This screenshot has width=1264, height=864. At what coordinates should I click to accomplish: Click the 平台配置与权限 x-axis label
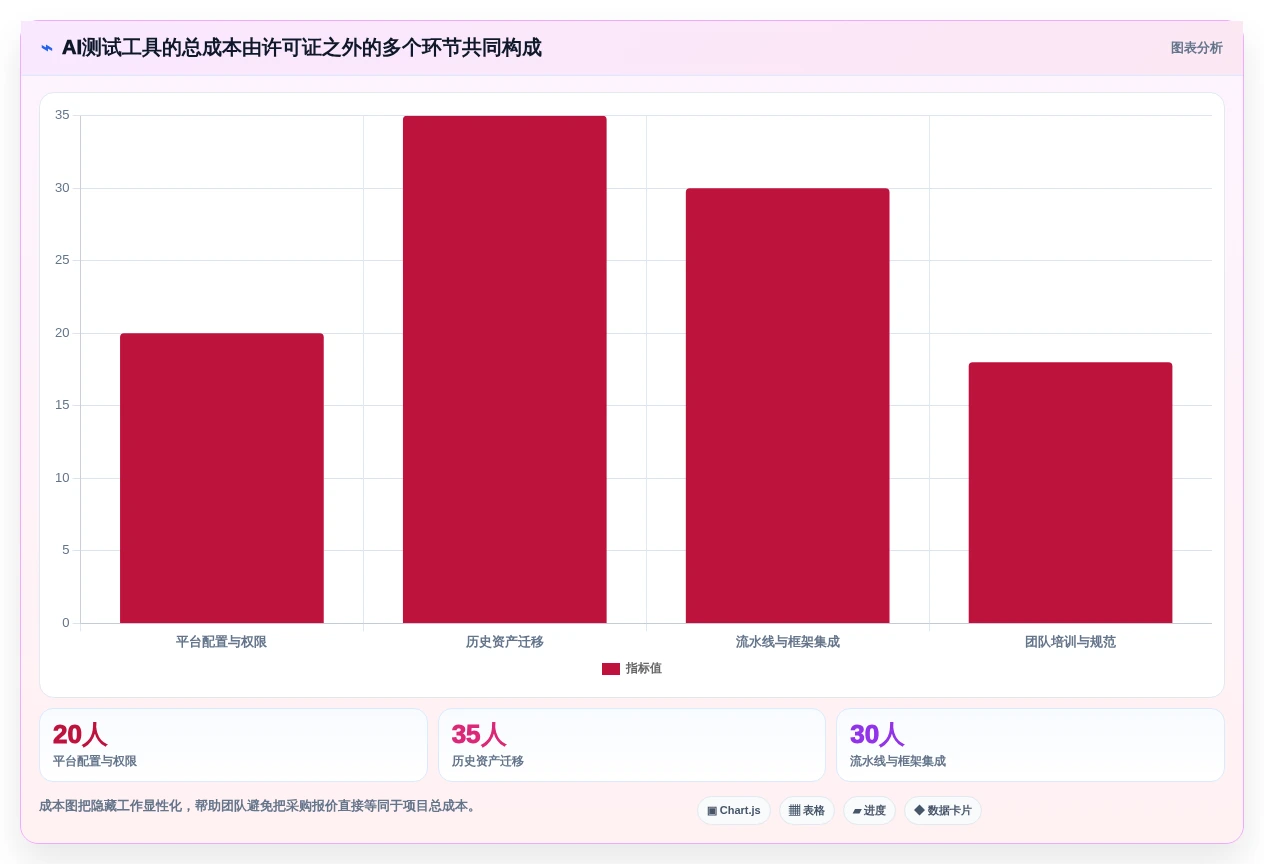[x=222, y=642]
